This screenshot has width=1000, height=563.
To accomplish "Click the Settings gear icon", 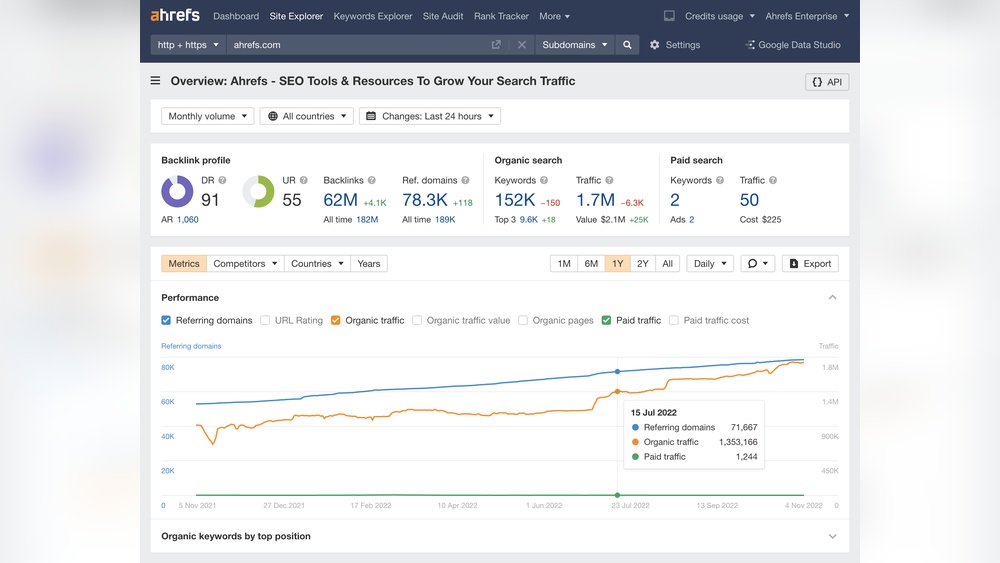I will pos(654,45).
